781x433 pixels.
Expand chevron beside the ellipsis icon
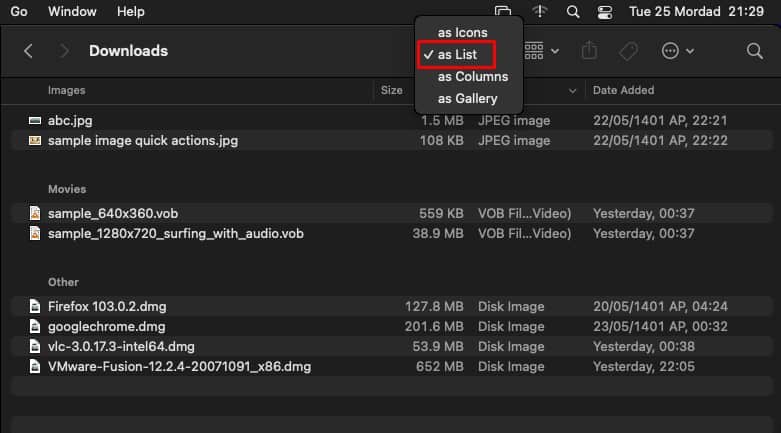690,51
